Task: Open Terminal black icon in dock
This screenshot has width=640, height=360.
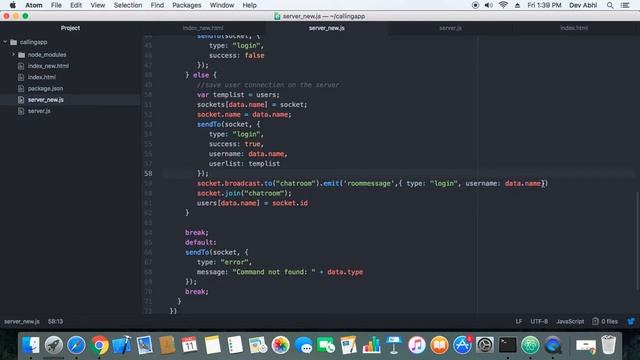Action: [x=507, y=345]
